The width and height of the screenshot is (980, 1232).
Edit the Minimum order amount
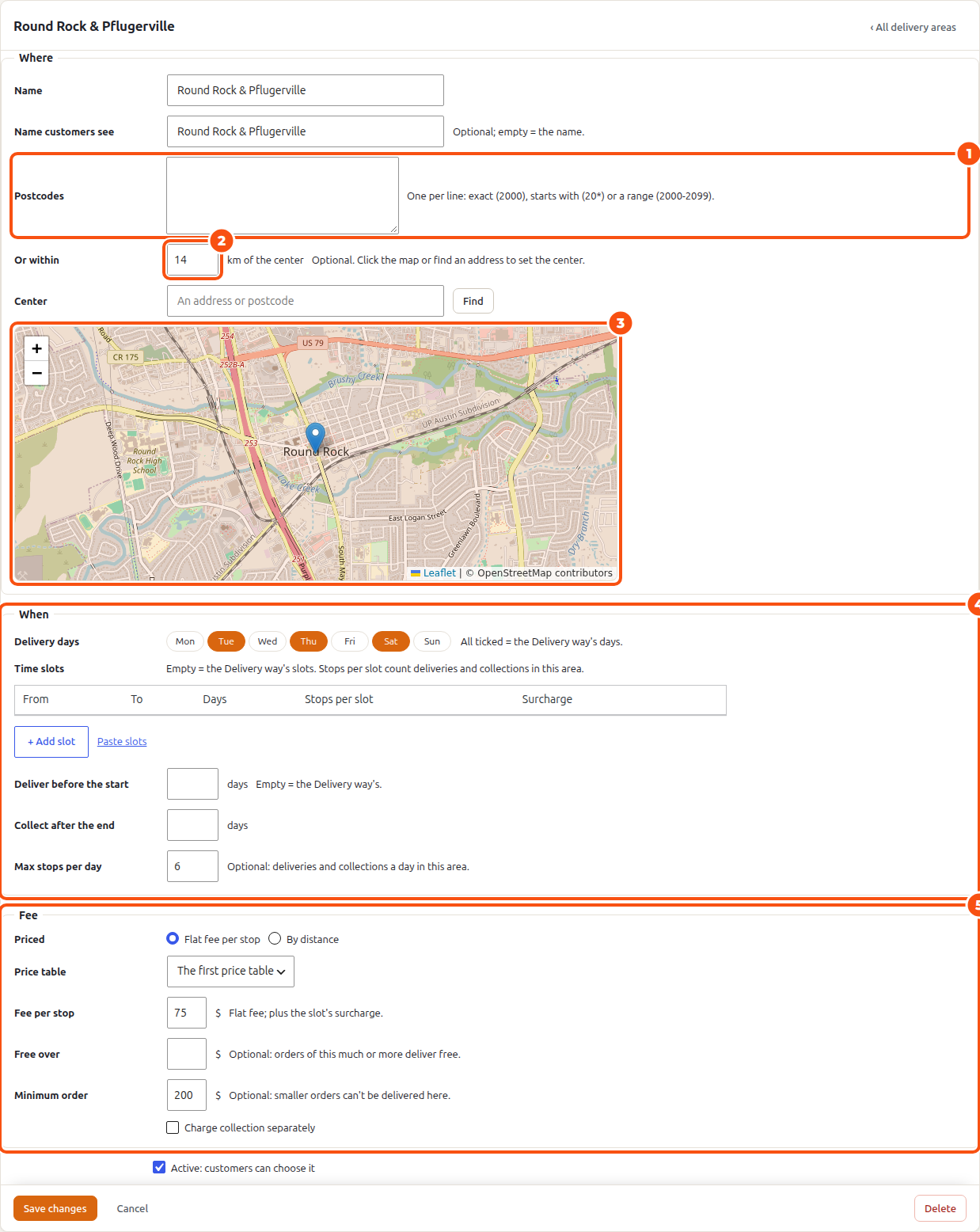pos(187,1095)
